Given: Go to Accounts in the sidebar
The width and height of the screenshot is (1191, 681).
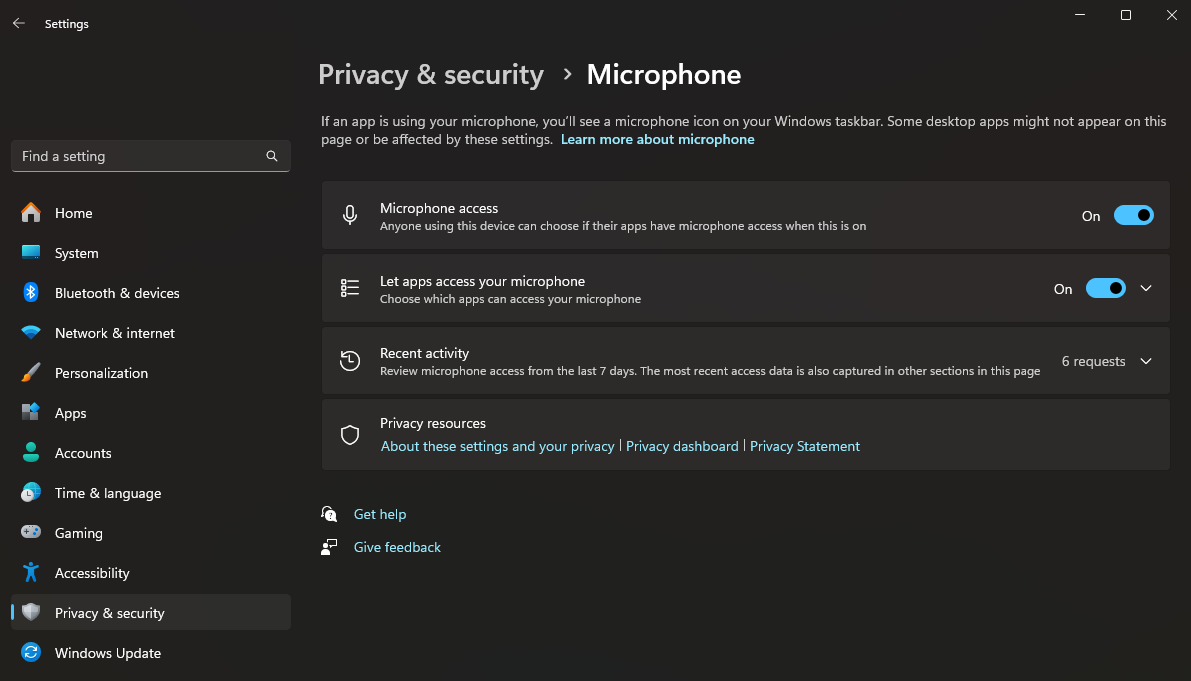Looking at the screenshot, I should [83, 453].
